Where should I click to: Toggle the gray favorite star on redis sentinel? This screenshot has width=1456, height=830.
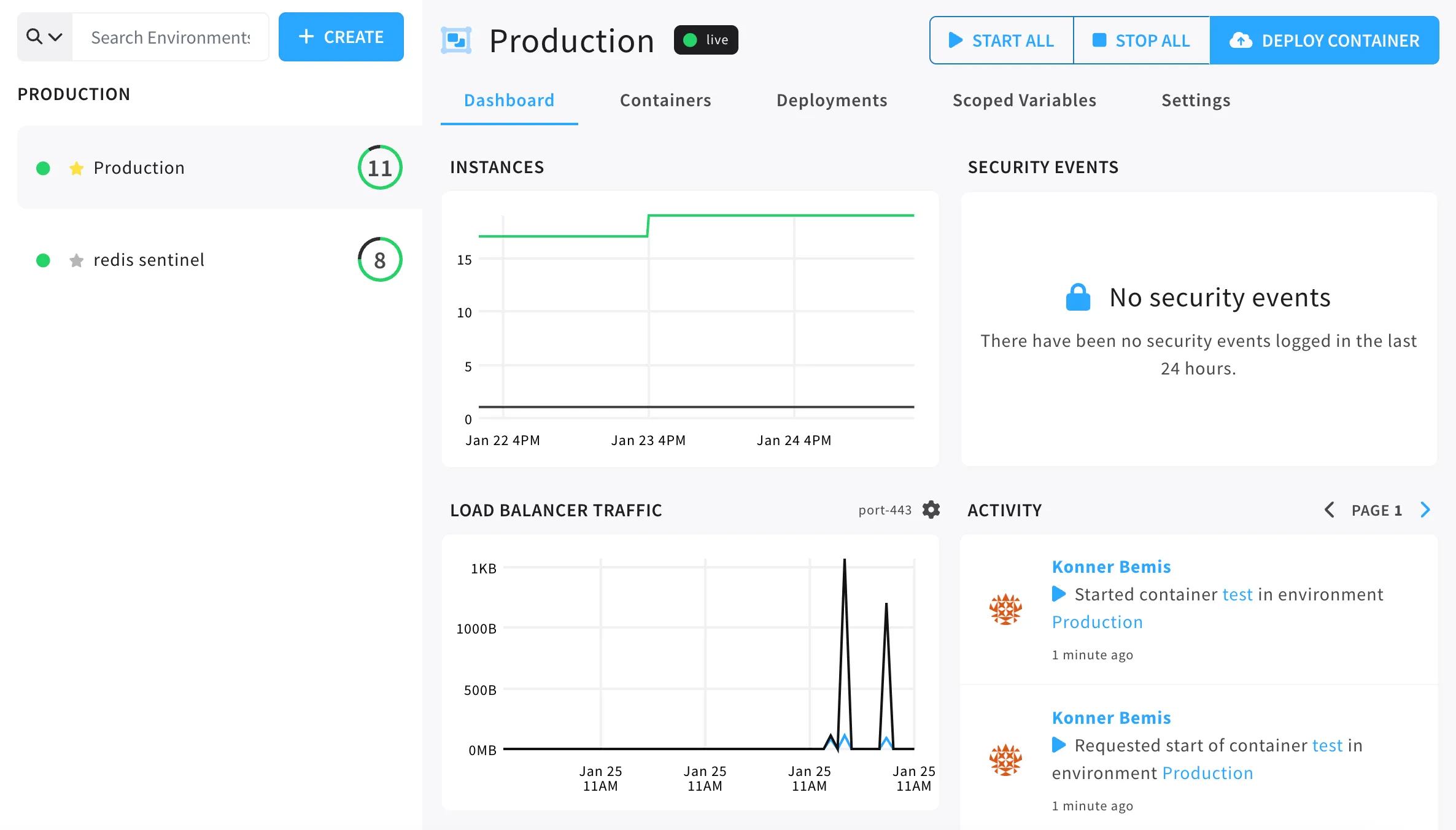(76, 260)
